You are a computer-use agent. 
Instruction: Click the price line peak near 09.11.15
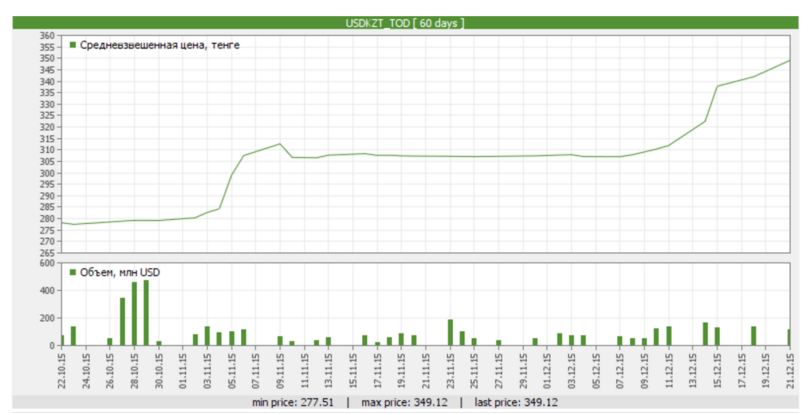click(280, 144)
